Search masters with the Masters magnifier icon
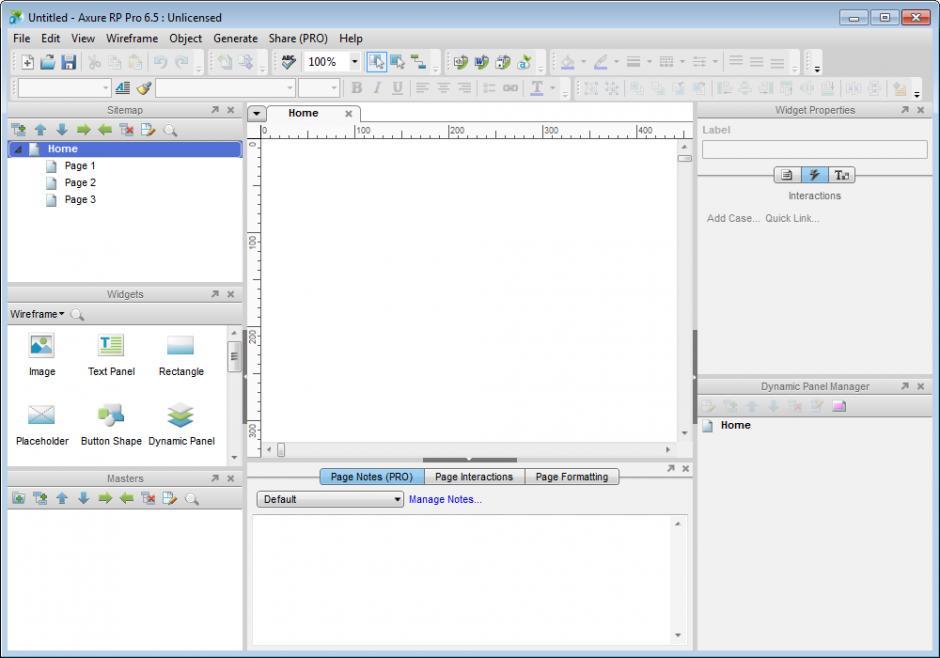This screenshot has height=658, width=940. pyautogui.click(x=192, y=499)
